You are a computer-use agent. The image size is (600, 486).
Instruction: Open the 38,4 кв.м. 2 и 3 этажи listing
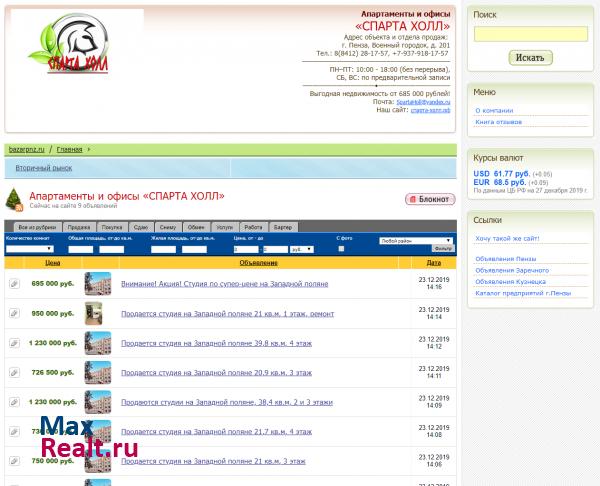pyautogui.click(x=227, y=402)
